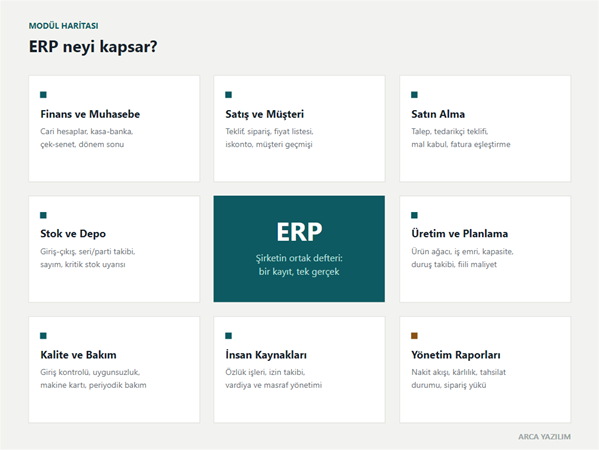Select the Kalite ve Bakım title

point(78,355)
